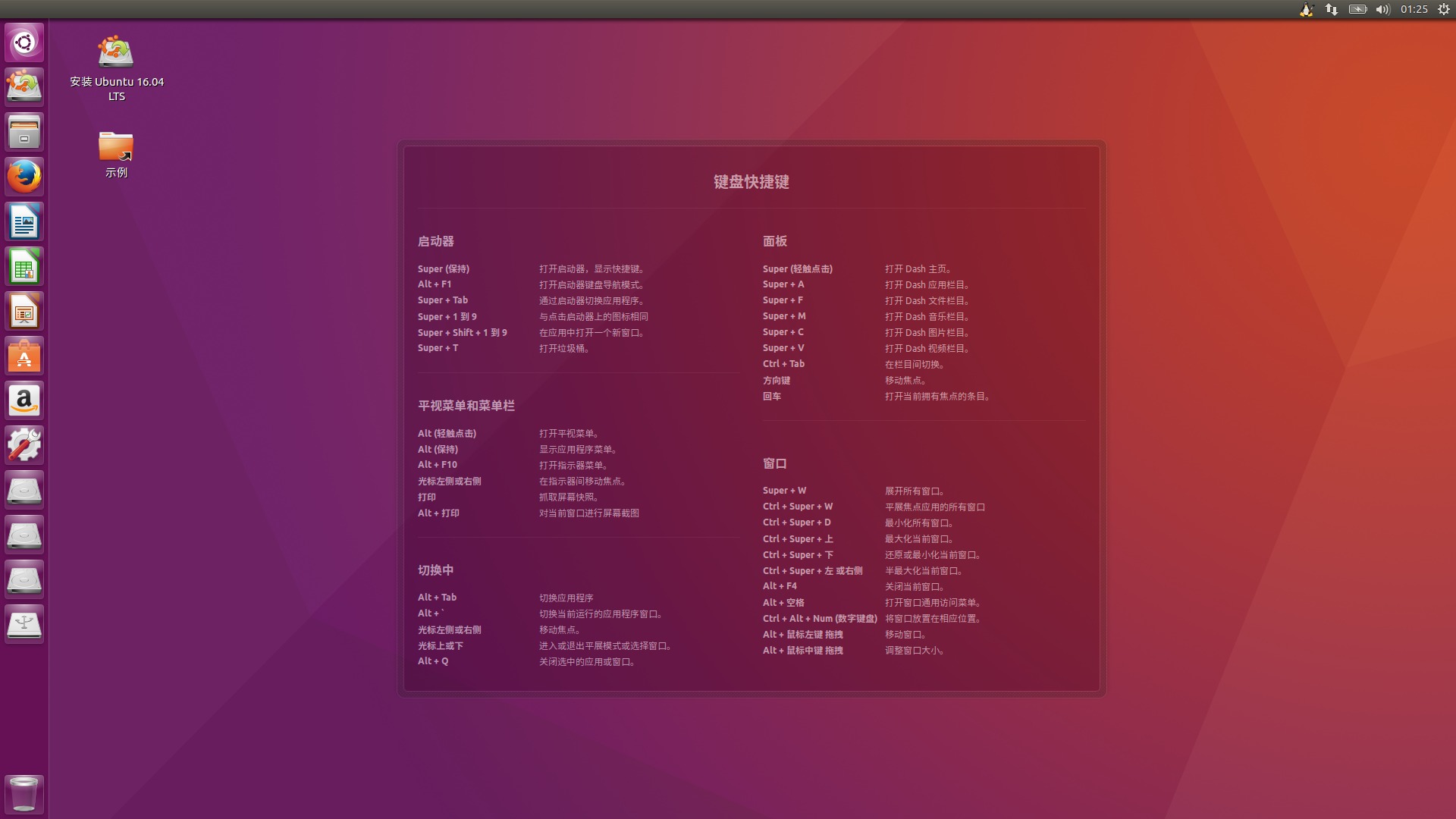Click the 调整窗口大小。 description
The height and width of the screenshot is (819, 1456).
915,651
